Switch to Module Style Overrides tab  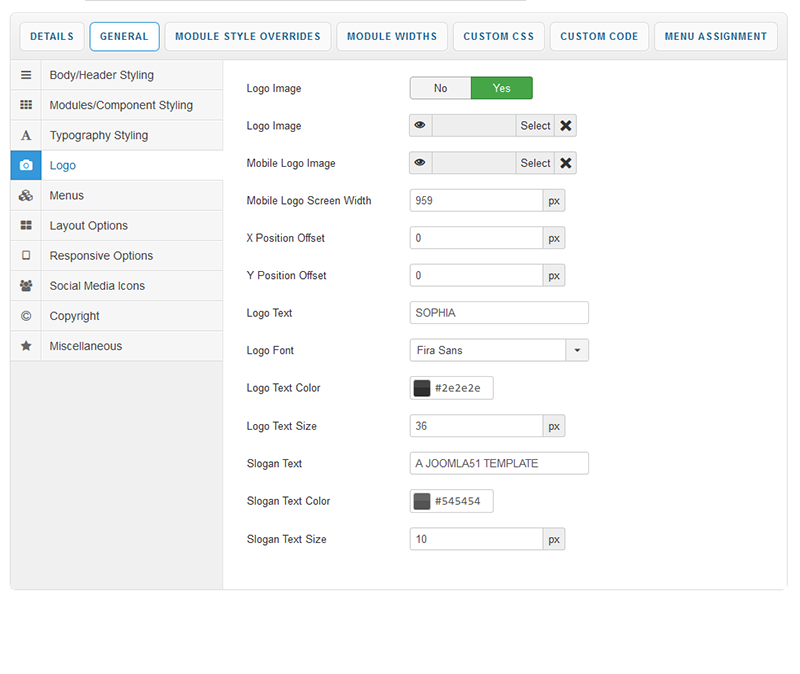click(247, 37)
